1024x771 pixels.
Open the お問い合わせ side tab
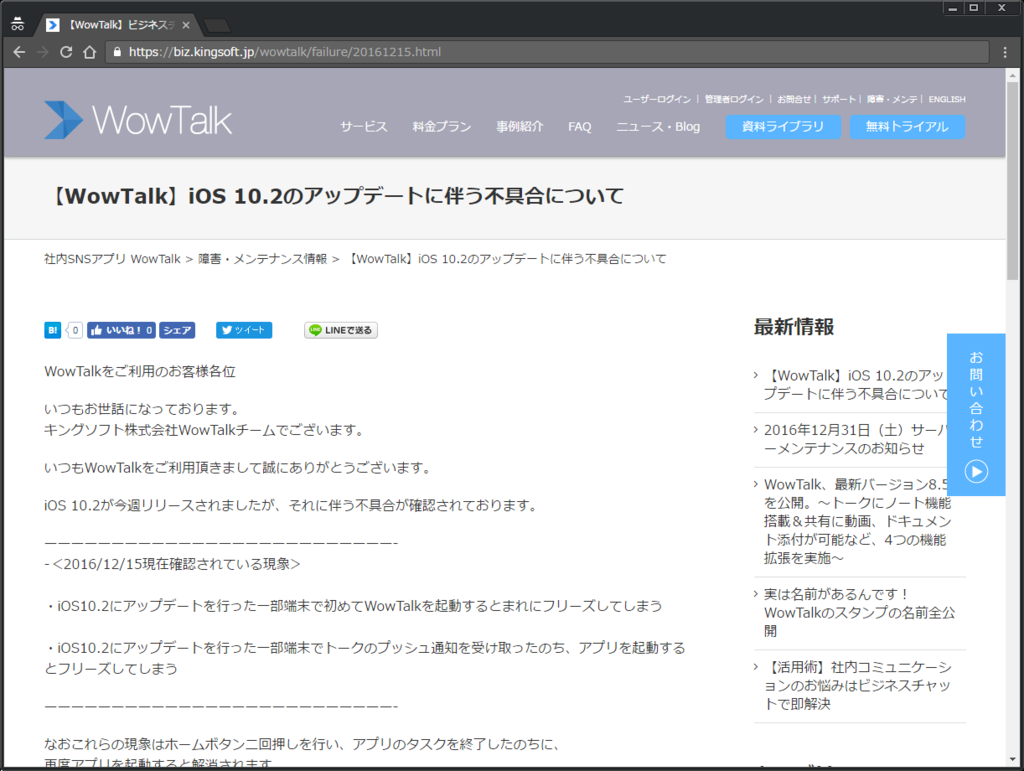[x=976, y=415]
